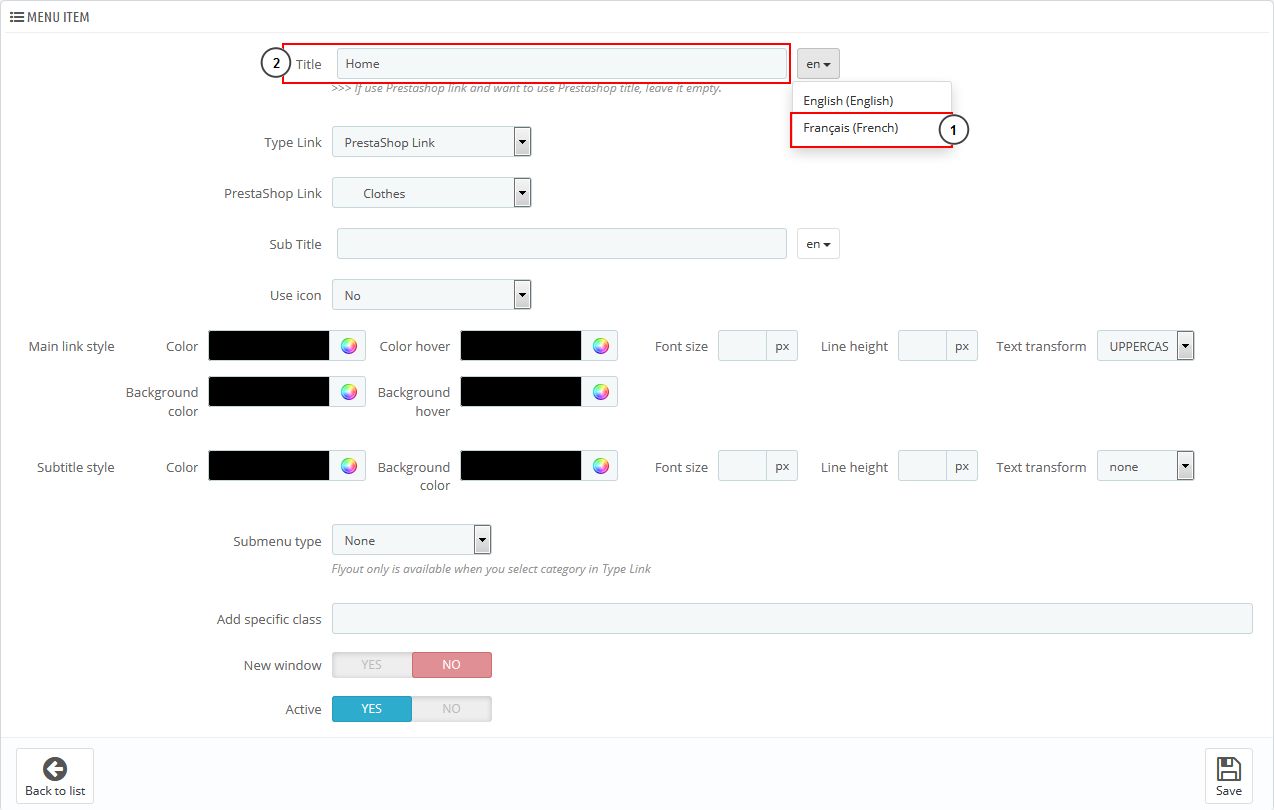Open Main link Text transform dropdown

1145,346
